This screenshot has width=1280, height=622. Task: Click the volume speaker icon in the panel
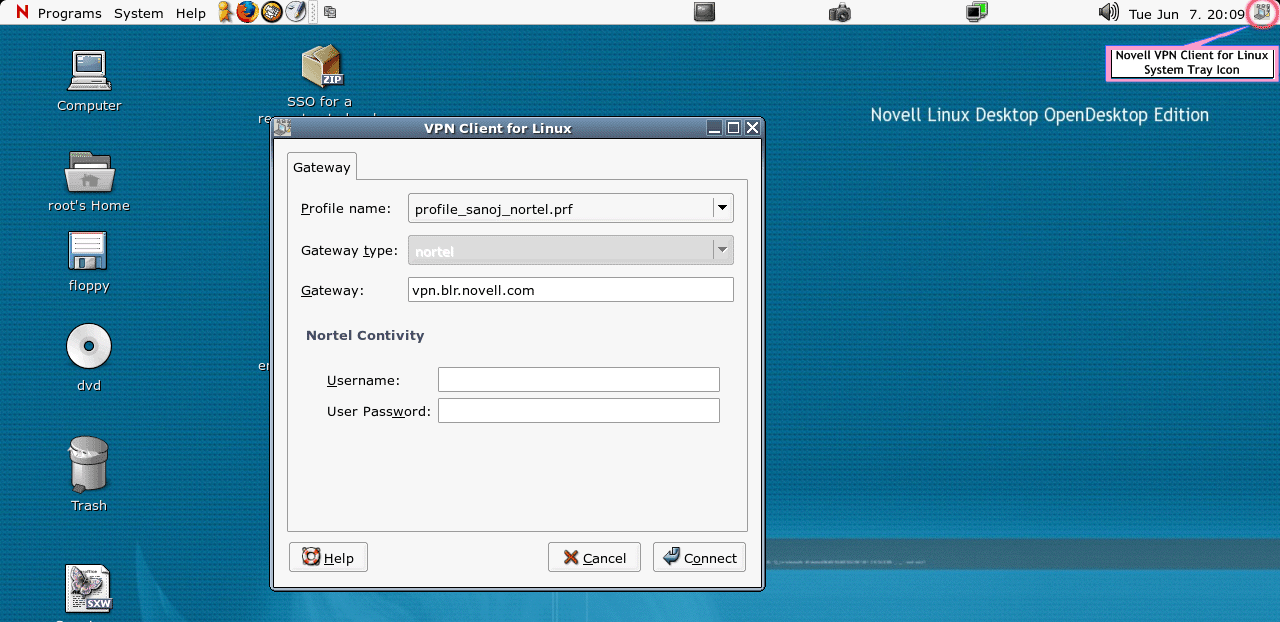[x=1108, y=13]
